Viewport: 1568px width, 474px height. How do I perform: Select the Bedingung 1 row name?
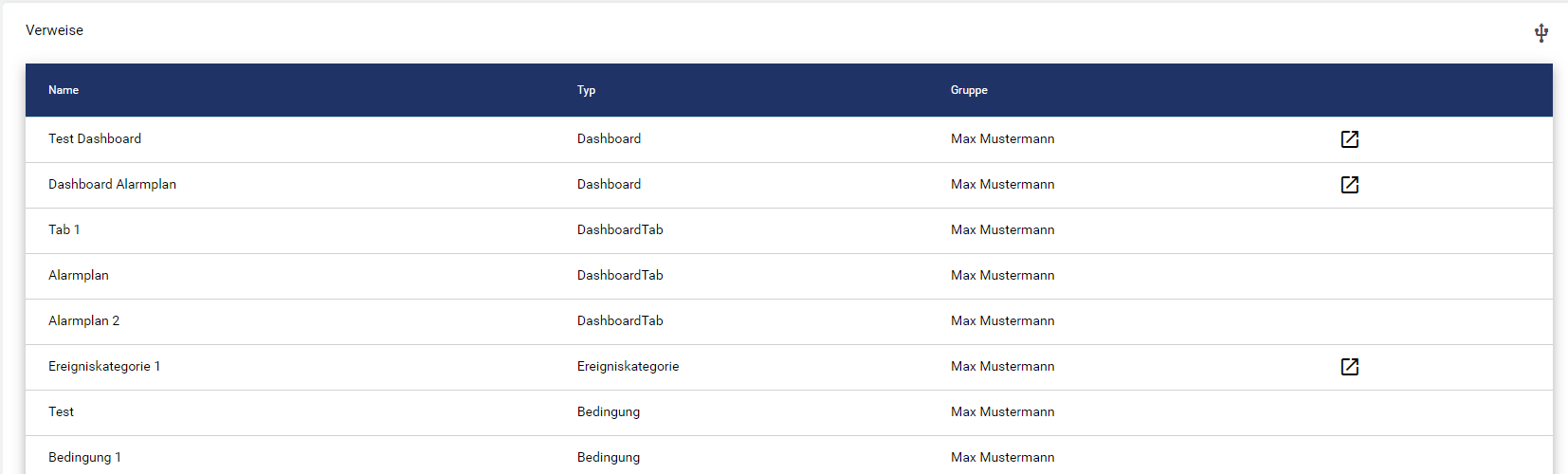point(84,457)
